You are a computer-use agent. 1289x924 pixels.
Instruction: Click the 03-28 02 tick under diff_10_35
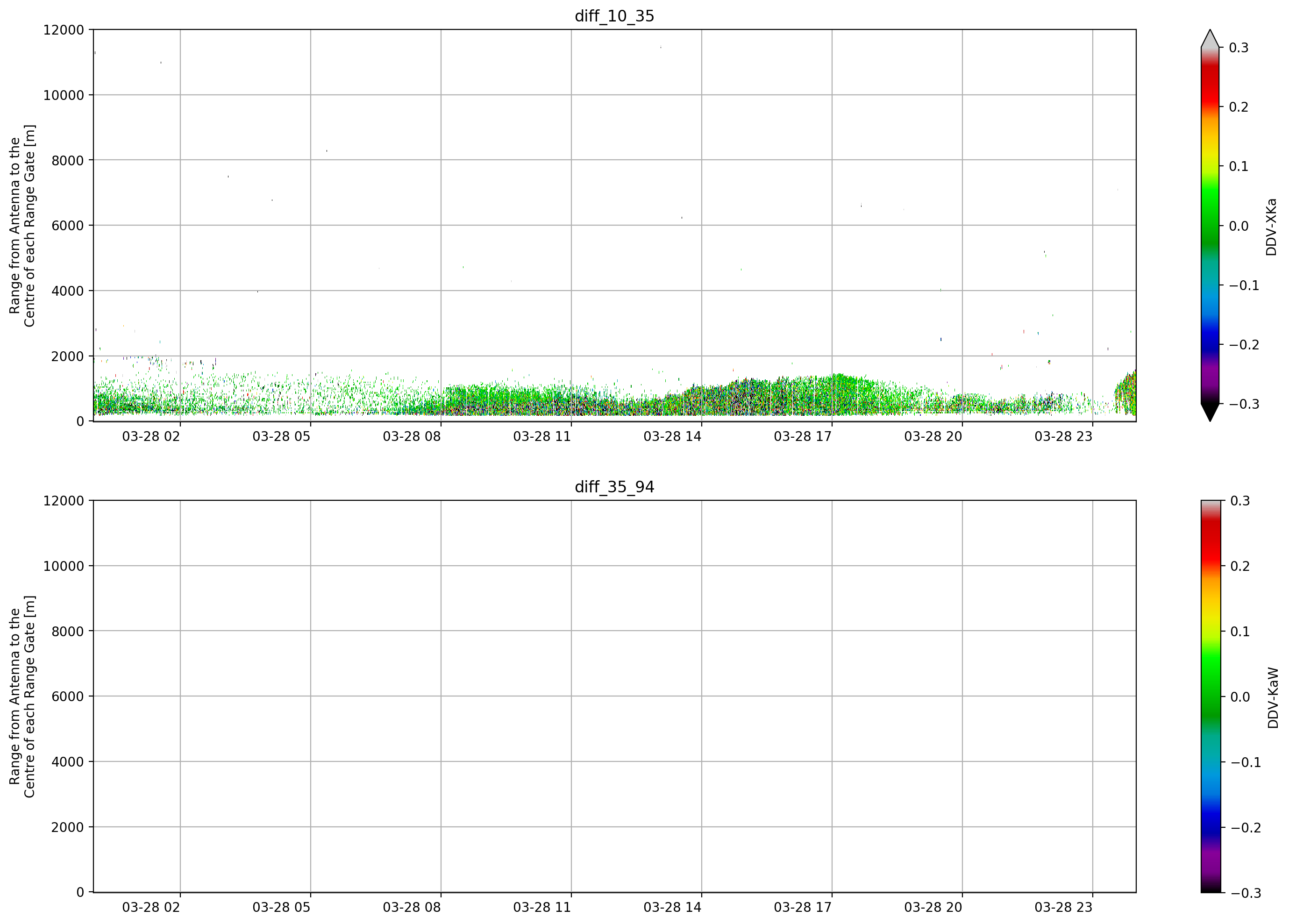151,436
